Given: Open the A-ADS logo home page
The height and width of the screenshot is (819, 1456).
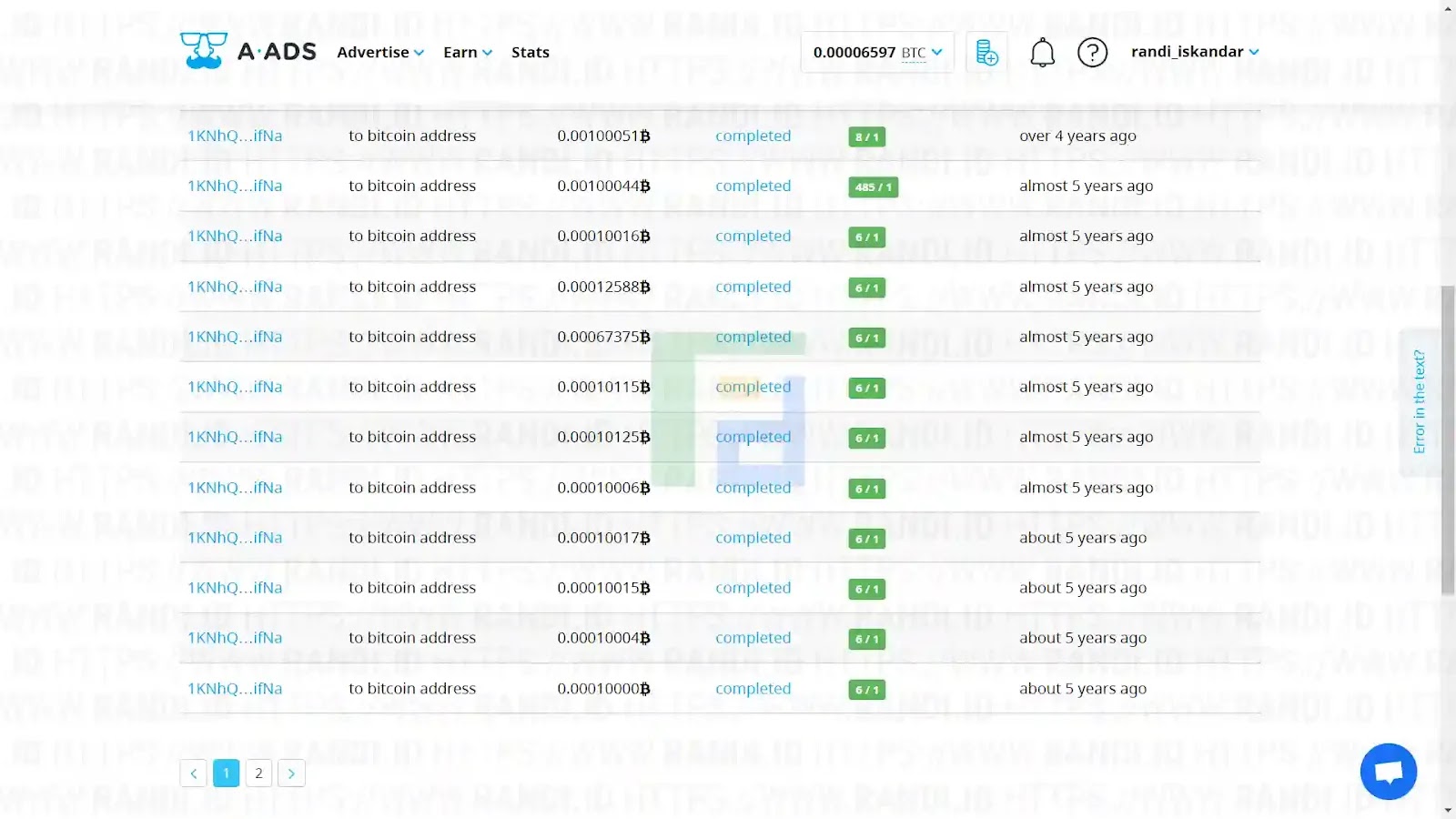Looking at the screenshot, I should coord(248,52).
